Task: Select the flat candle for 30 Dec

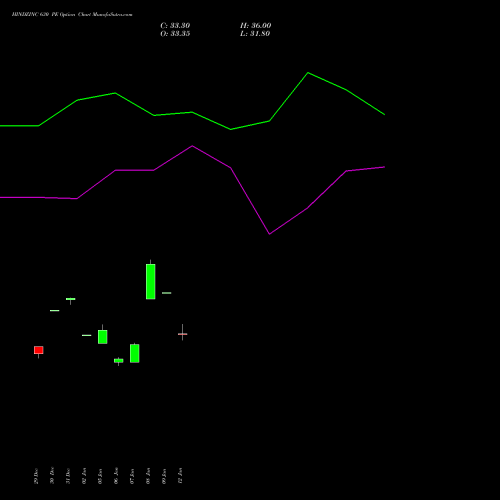Action: [55, 310]
